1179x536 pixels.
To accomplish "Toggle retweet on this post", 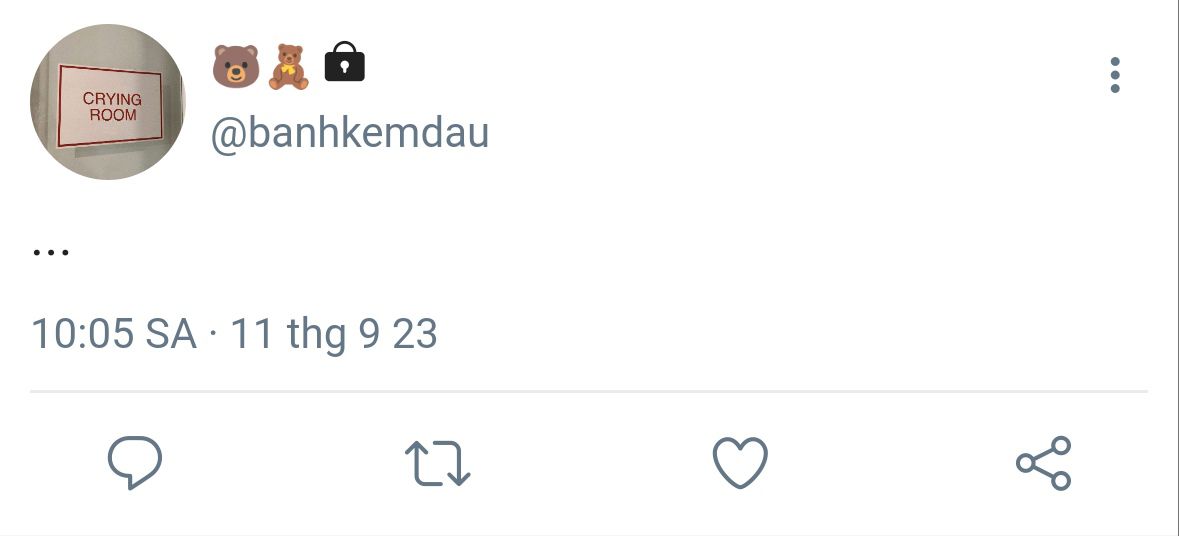I will (438, 462).
